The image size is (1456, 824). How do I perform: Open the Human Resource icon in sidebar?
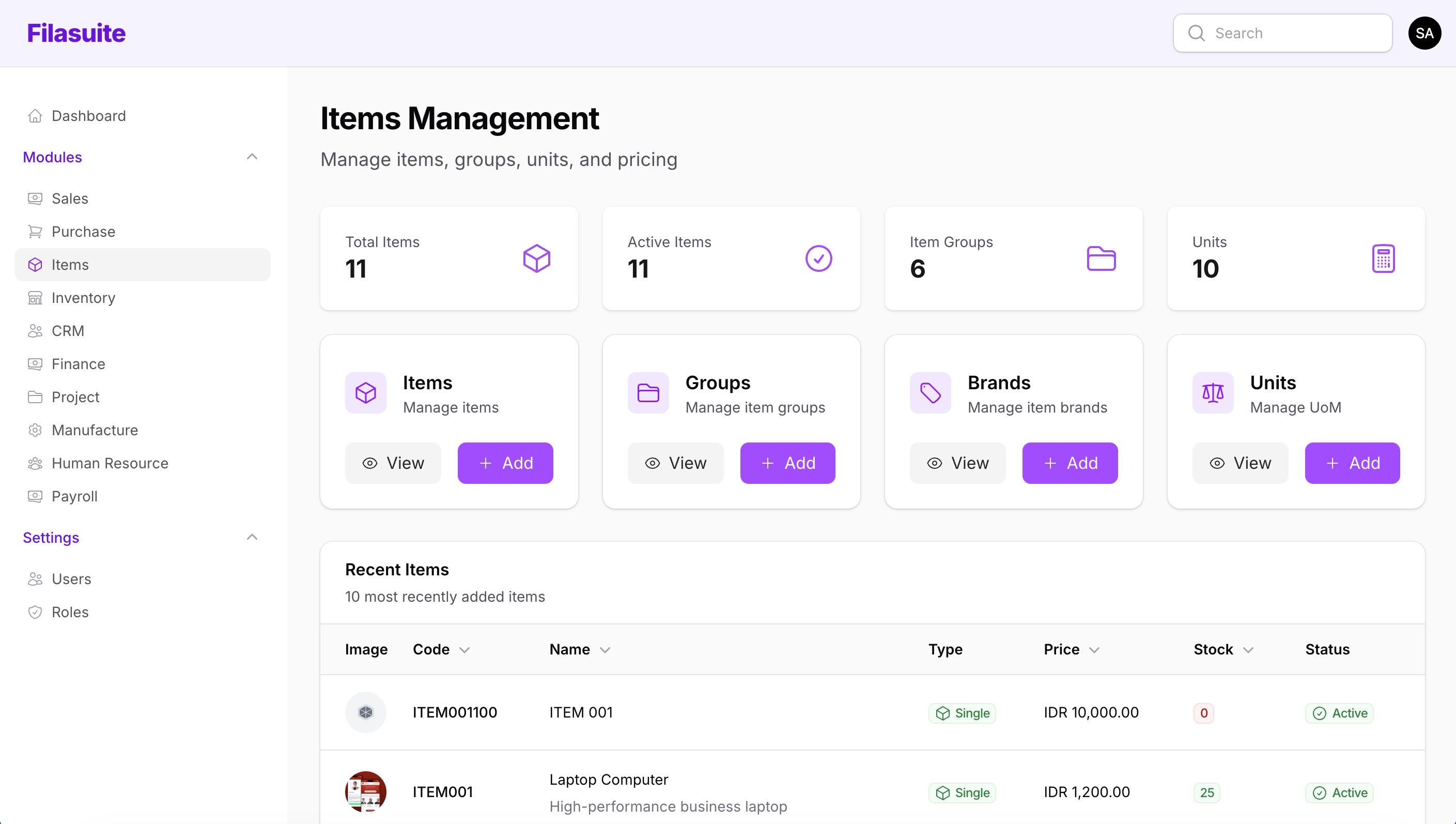(x=35, y=463)
